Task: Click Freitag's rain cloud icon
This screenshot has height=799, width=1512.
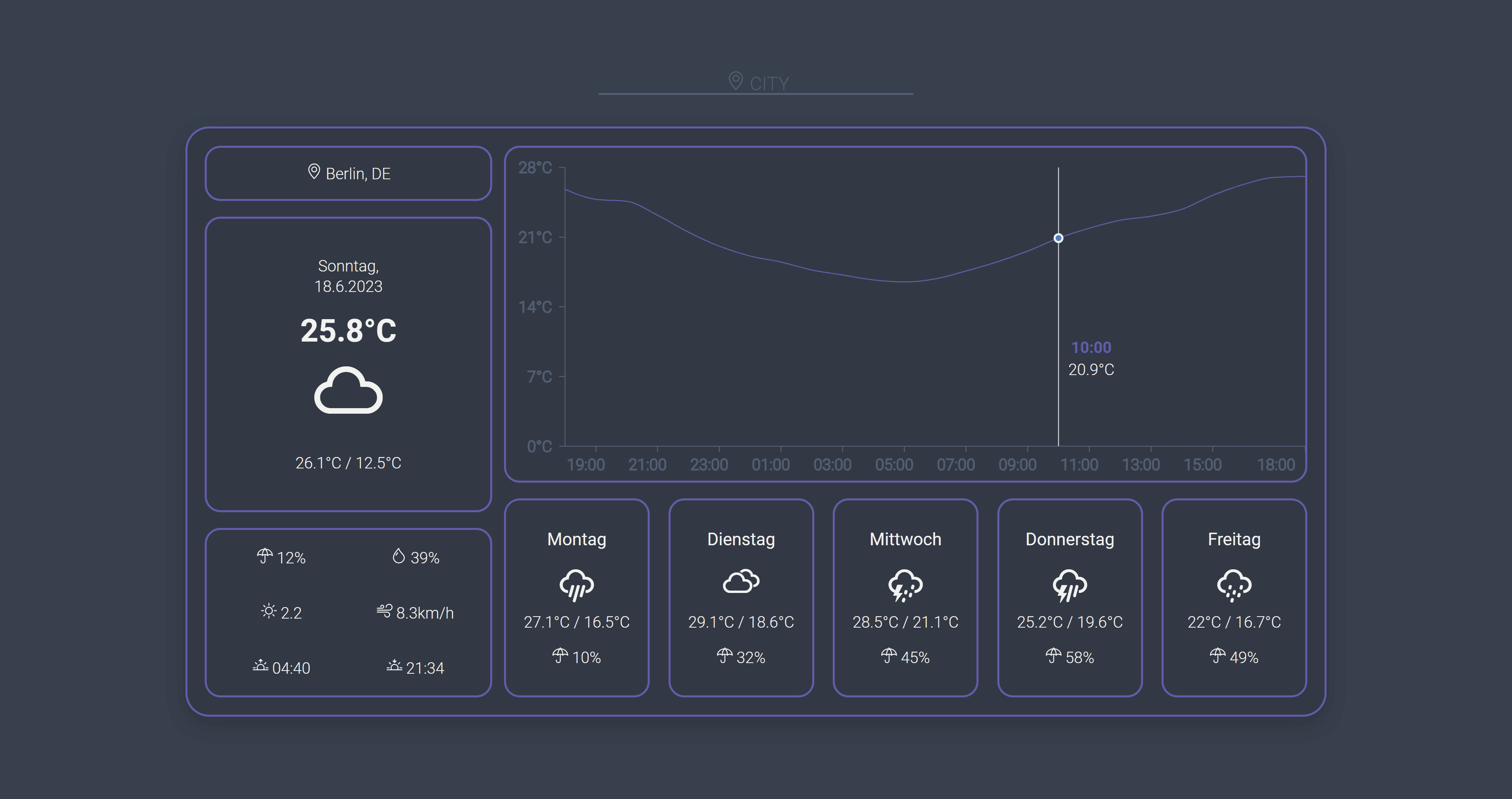Action: 1234,585
